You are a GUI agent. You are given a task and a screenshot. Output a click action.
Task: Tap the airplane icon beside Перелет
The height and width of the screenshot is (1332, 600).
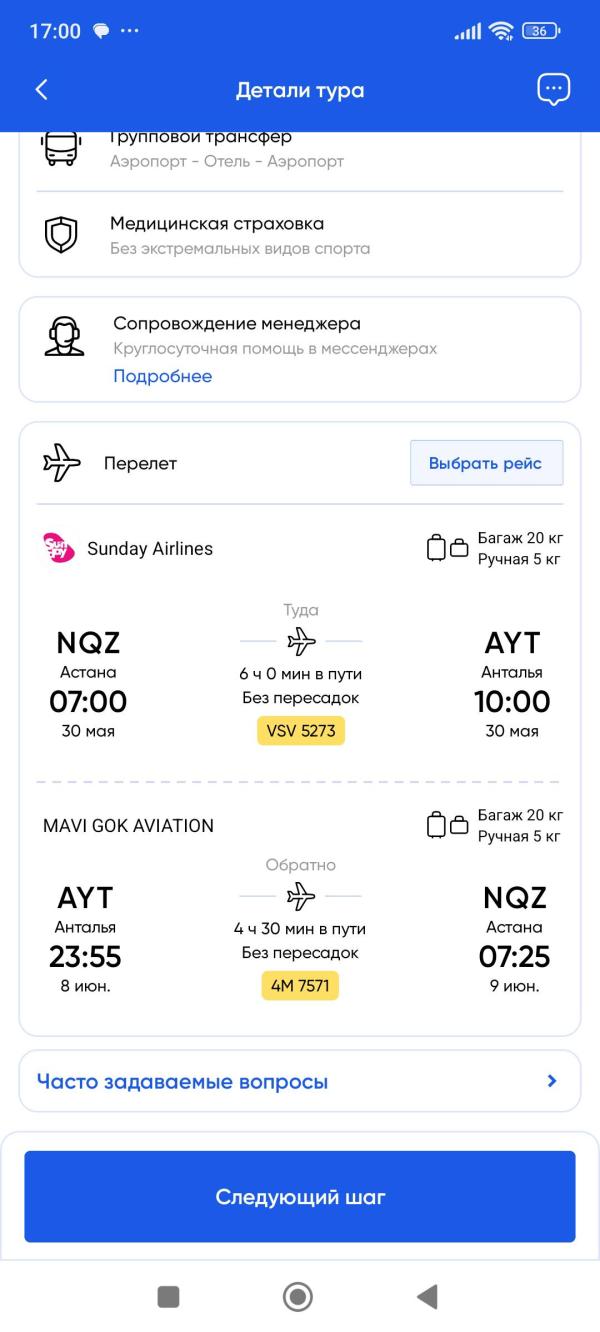[61, 463]
